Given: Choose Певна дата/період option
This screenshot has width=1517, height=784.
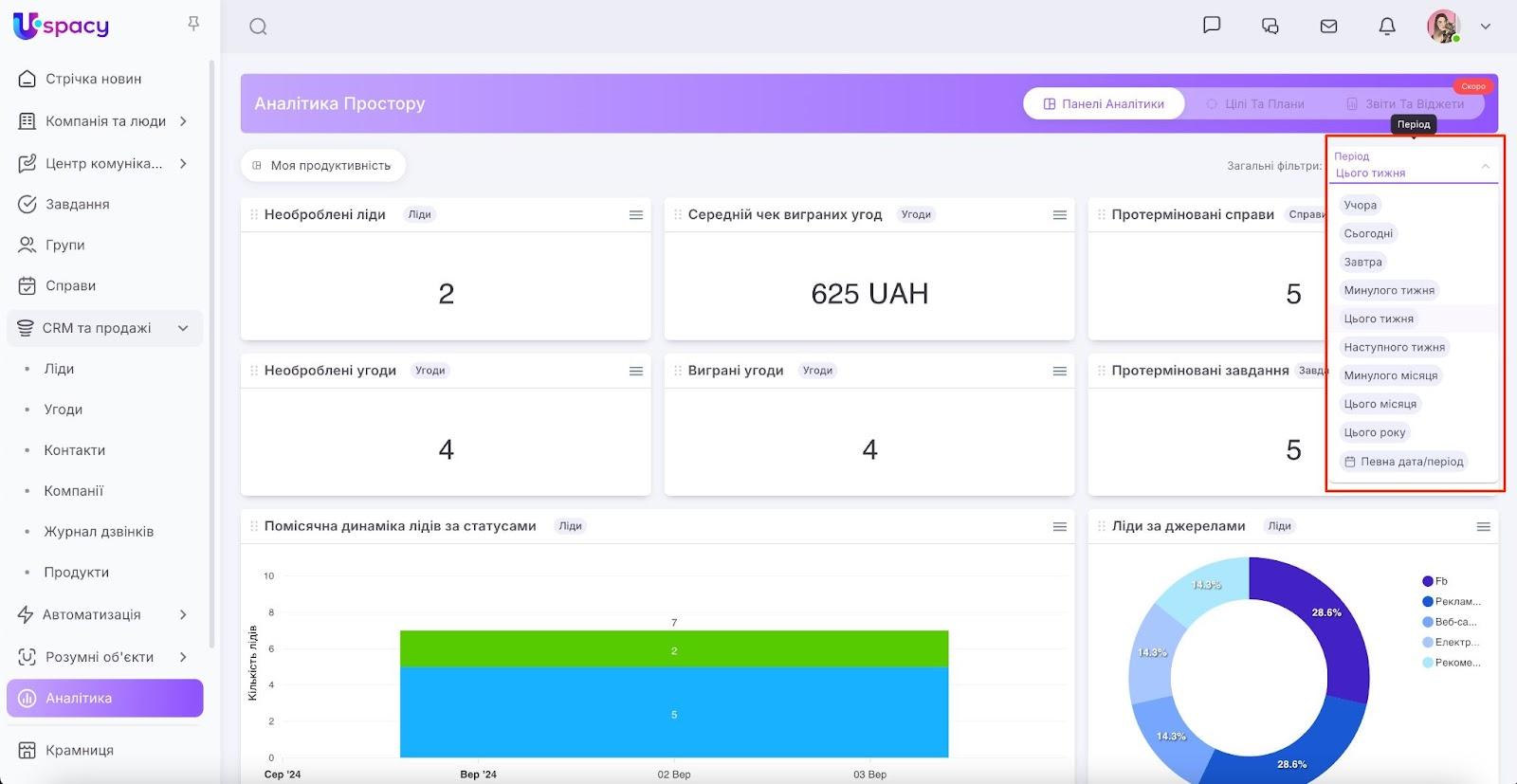Looking at the screenshot, I should pyautogui.click(x=1403, y=462).
